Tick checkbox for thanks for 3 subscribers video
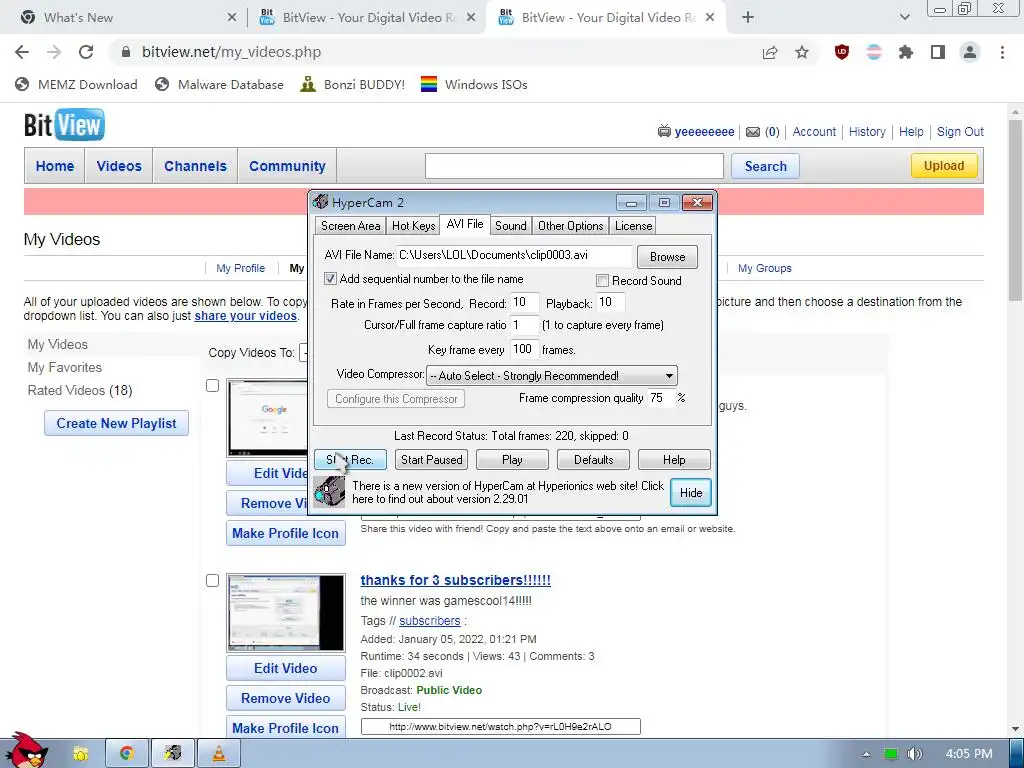 pos(212,580)
